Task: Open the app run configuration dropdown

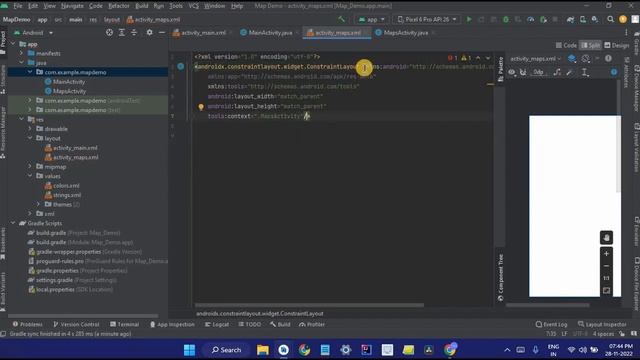Action: tap(371, 19)
